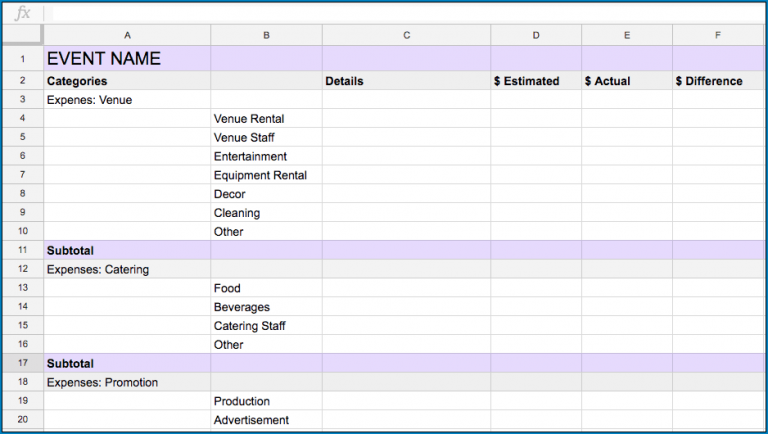Click the fx formula icon
The image size is (768, 434).
(22, 14)
